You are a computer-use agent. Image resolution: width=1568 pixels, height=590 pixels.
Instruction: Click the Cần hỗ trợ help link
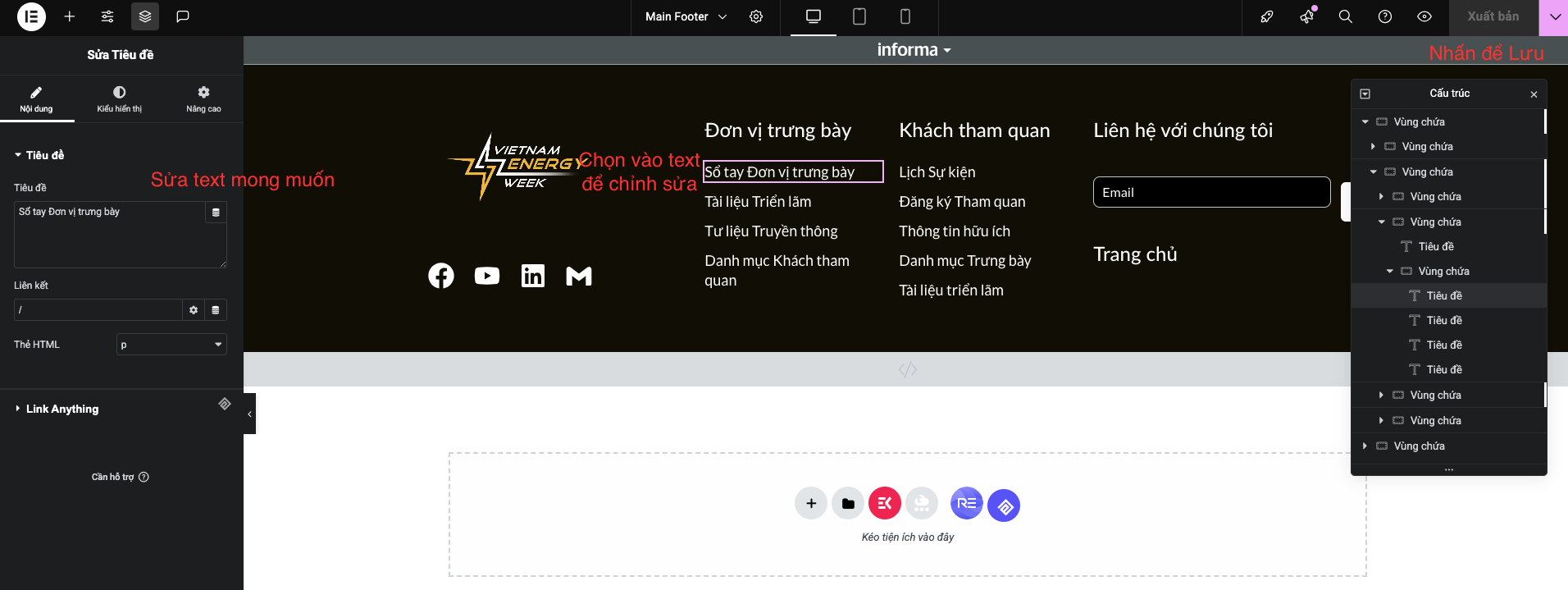(120, 477)
